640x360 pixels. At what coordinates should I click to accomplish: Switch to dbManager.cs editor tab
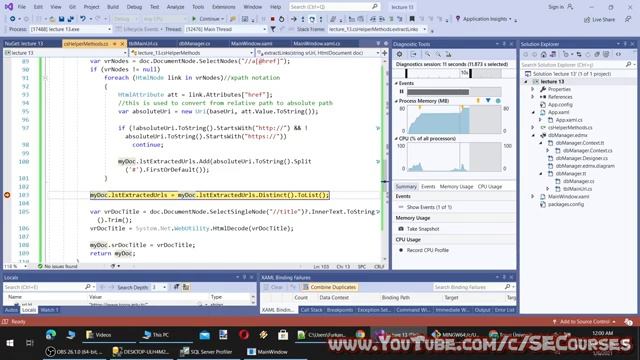tap(194, 44)
